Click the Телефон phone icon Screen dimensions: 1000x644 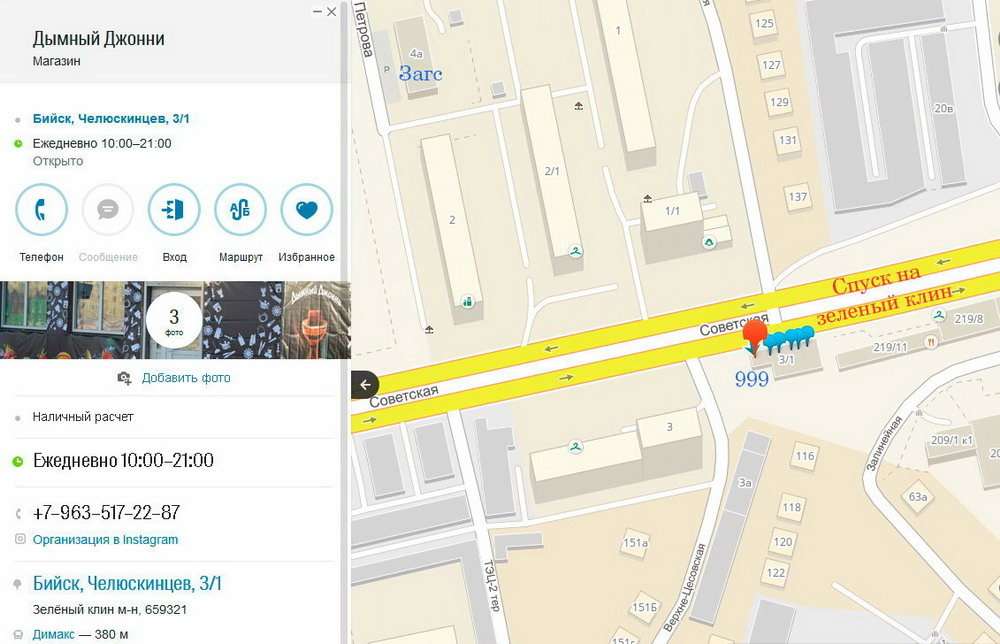pos(41,210)
